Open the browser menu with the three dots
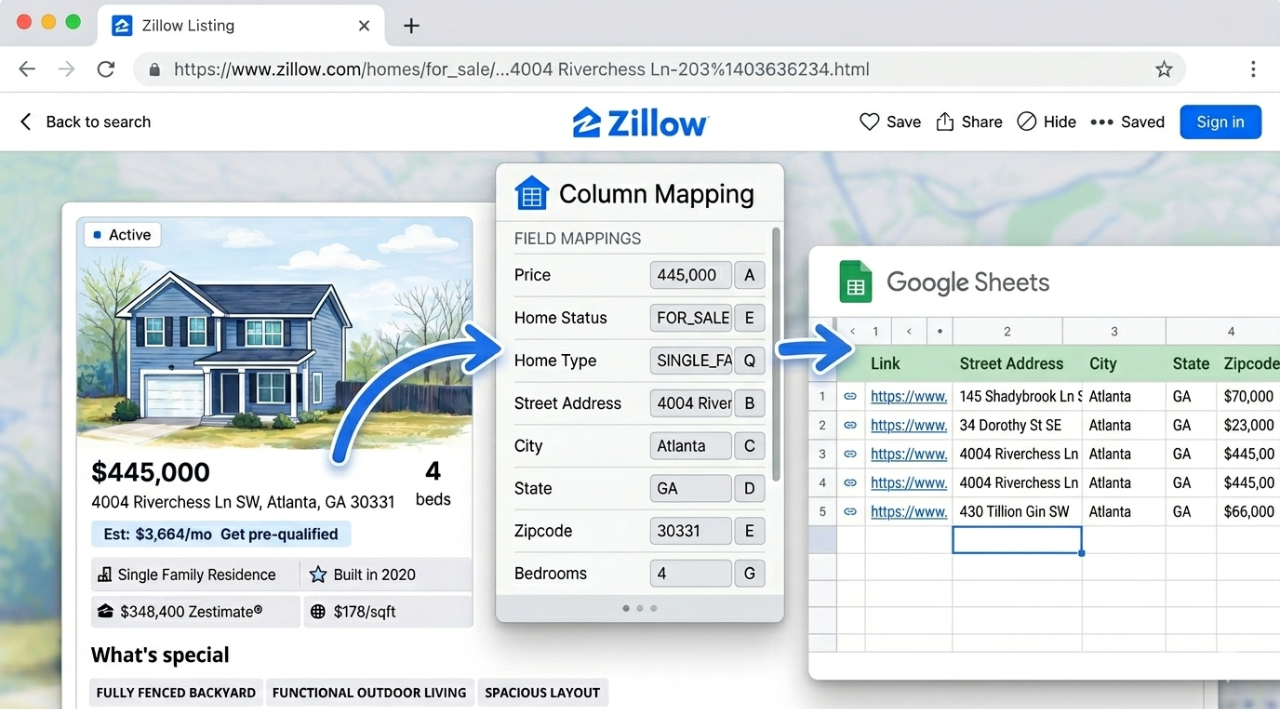This screenshot has width=1280, height=709. click(x=1253, y=69)
